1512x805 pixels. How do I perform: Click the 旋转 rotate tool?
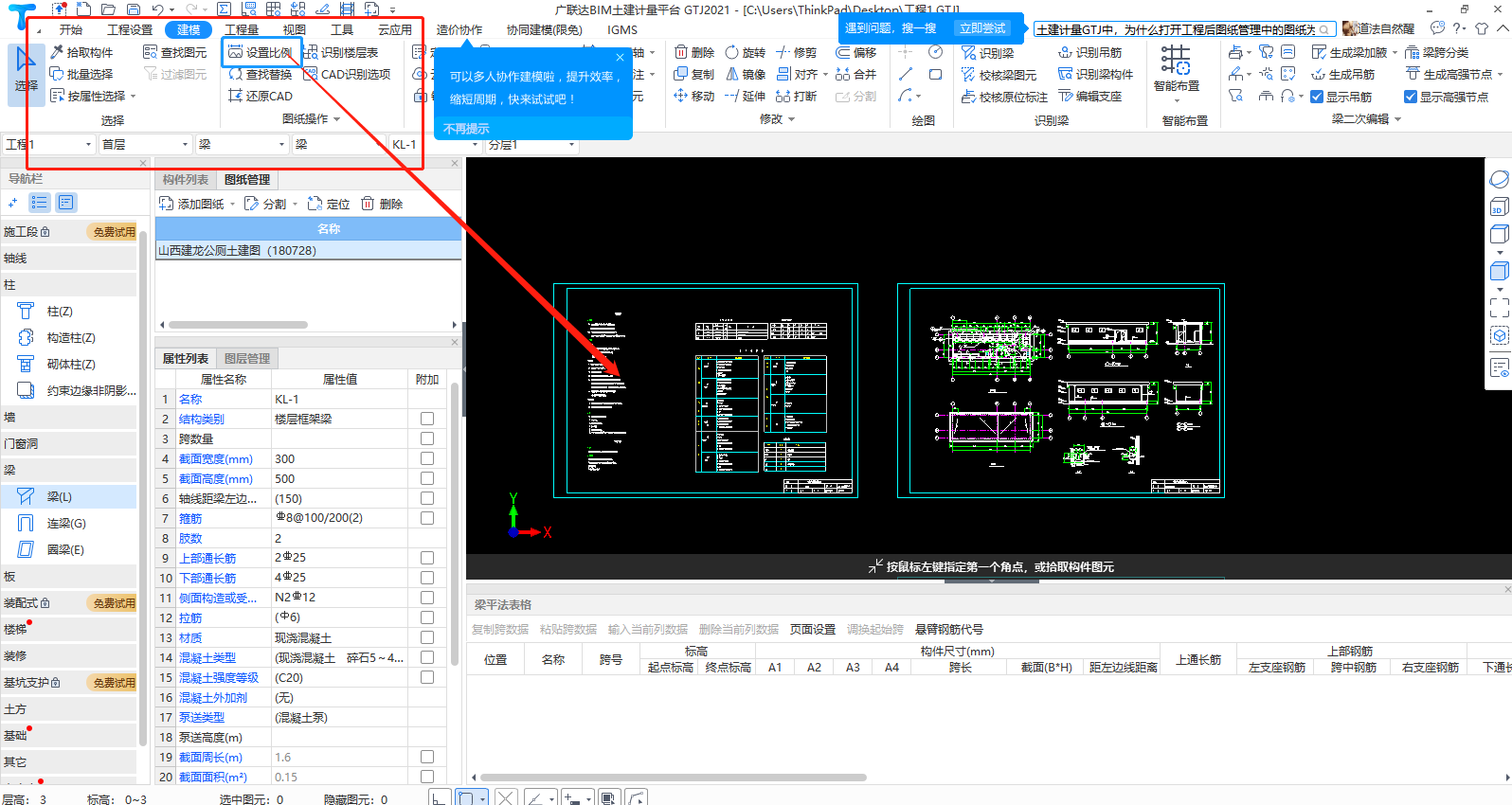tap(745, 52)
